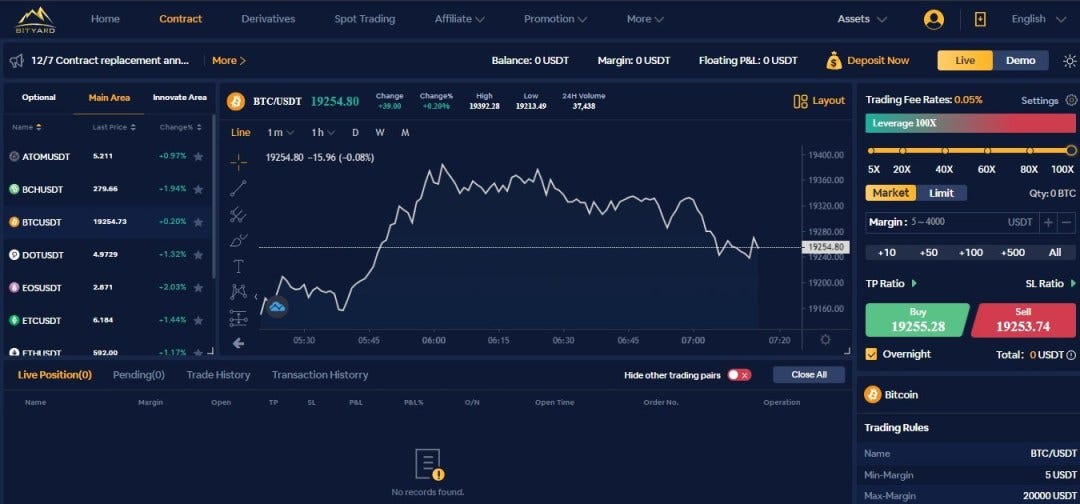Add +100 to the margin
This screenshot has width=1080, height=504.
point(970,253)
